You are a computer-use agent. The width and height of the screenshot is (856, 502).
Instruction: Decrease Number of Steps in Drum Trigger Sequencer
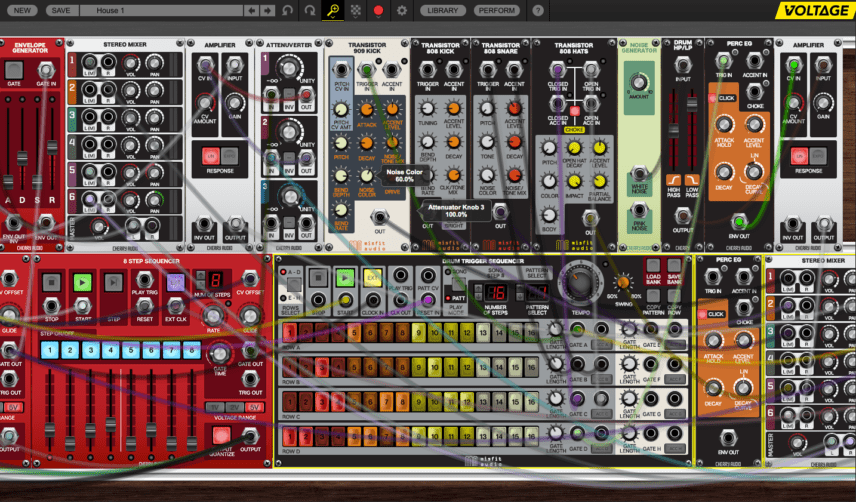[478, 297]
